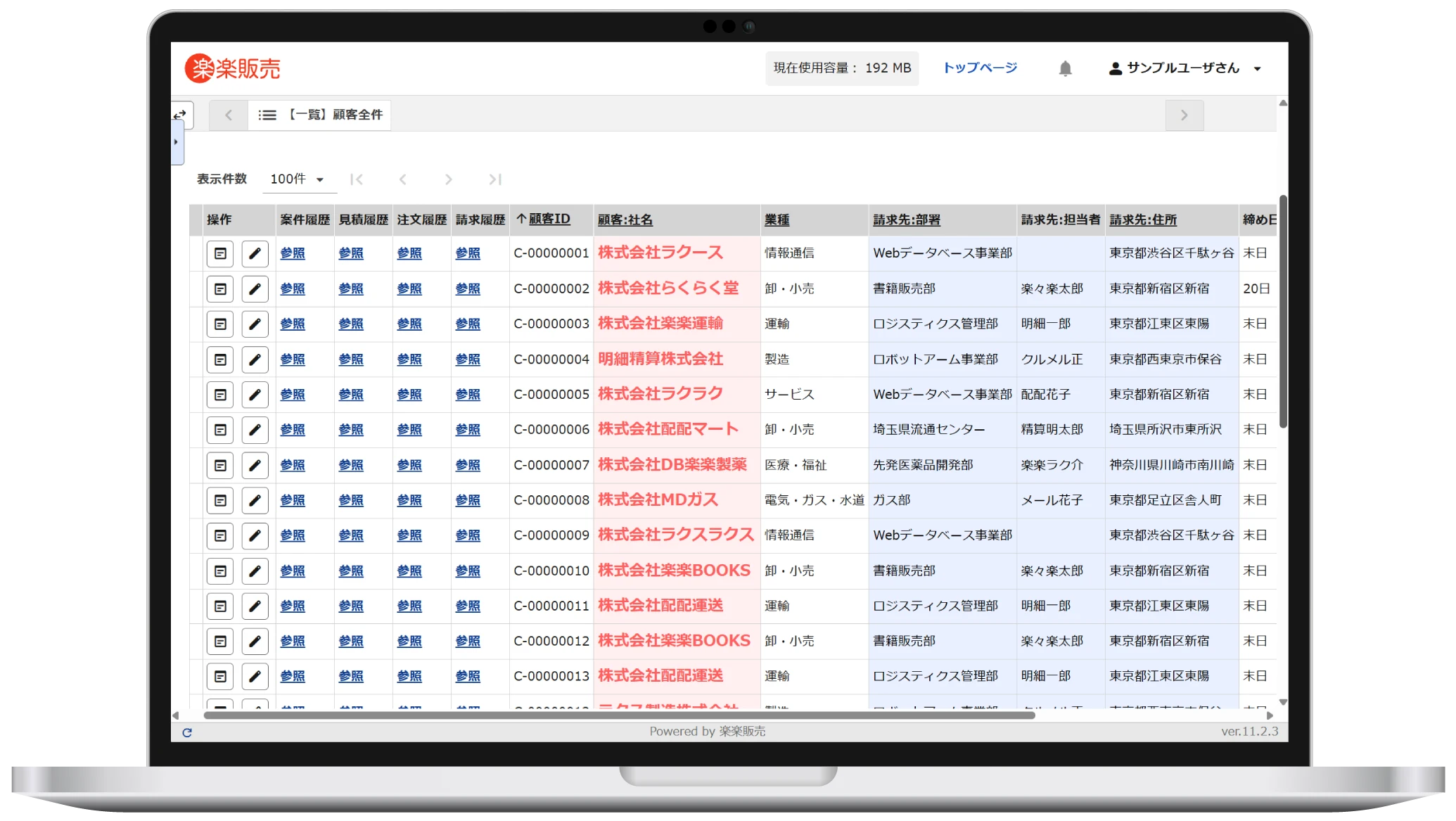The image size is (1456, 821).
Task: Sort by 顧客:社名 column header
Action: click(625, 219)
